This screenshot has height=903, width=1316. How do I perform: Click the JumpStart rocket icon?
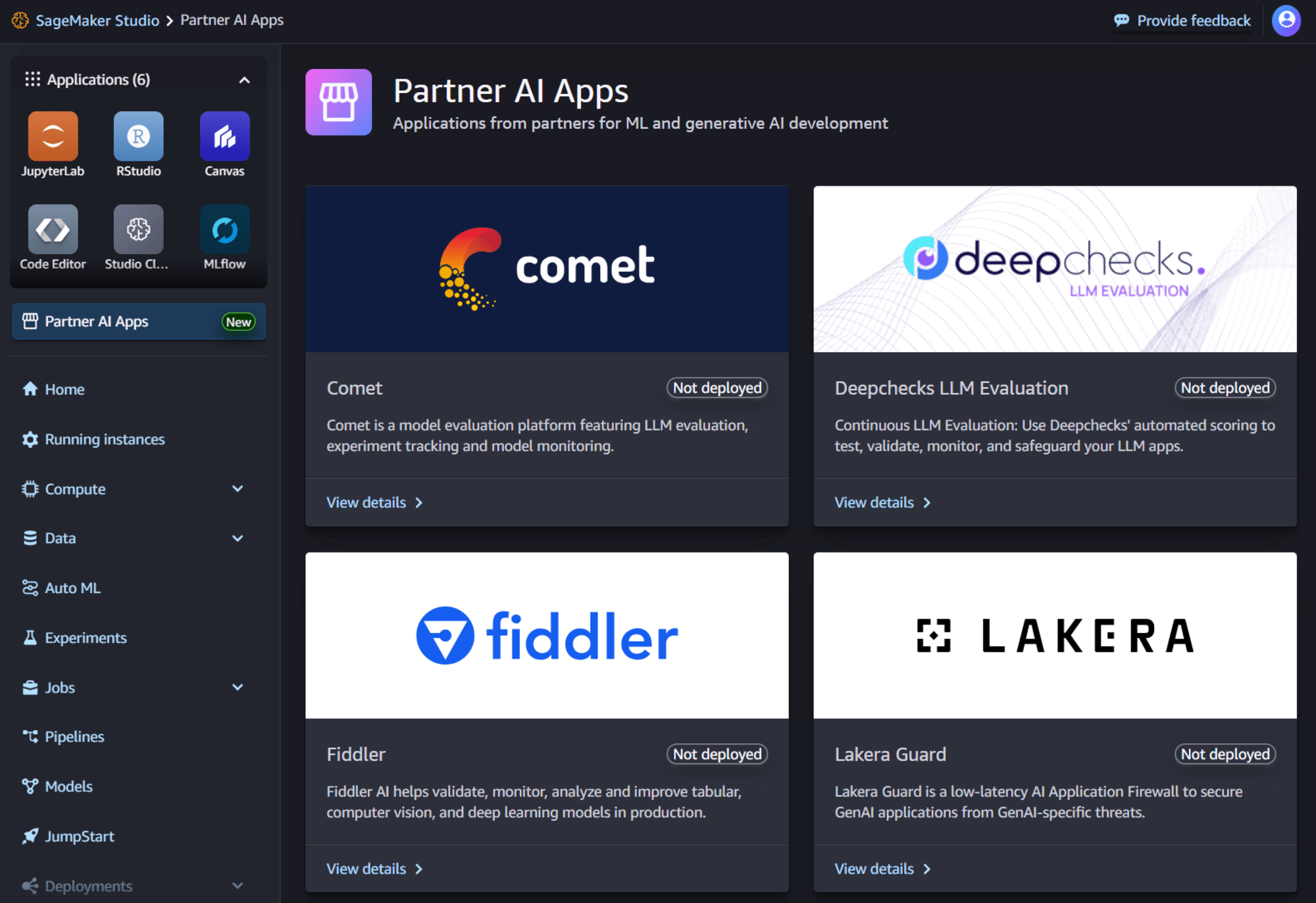point(30,836)
